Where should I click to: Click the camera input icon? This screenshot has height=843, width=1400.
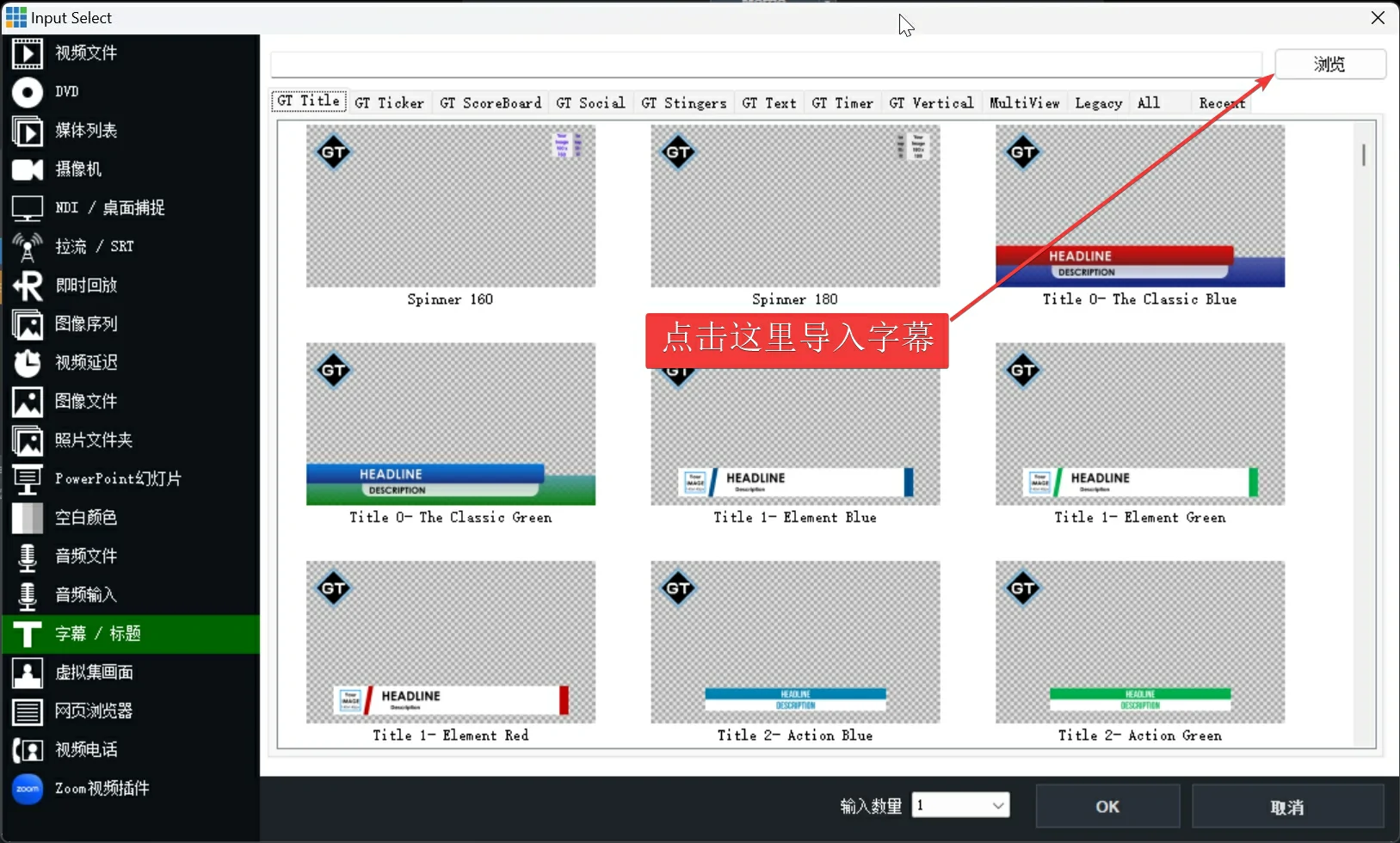pyautogui.click(x=27, y=169)
